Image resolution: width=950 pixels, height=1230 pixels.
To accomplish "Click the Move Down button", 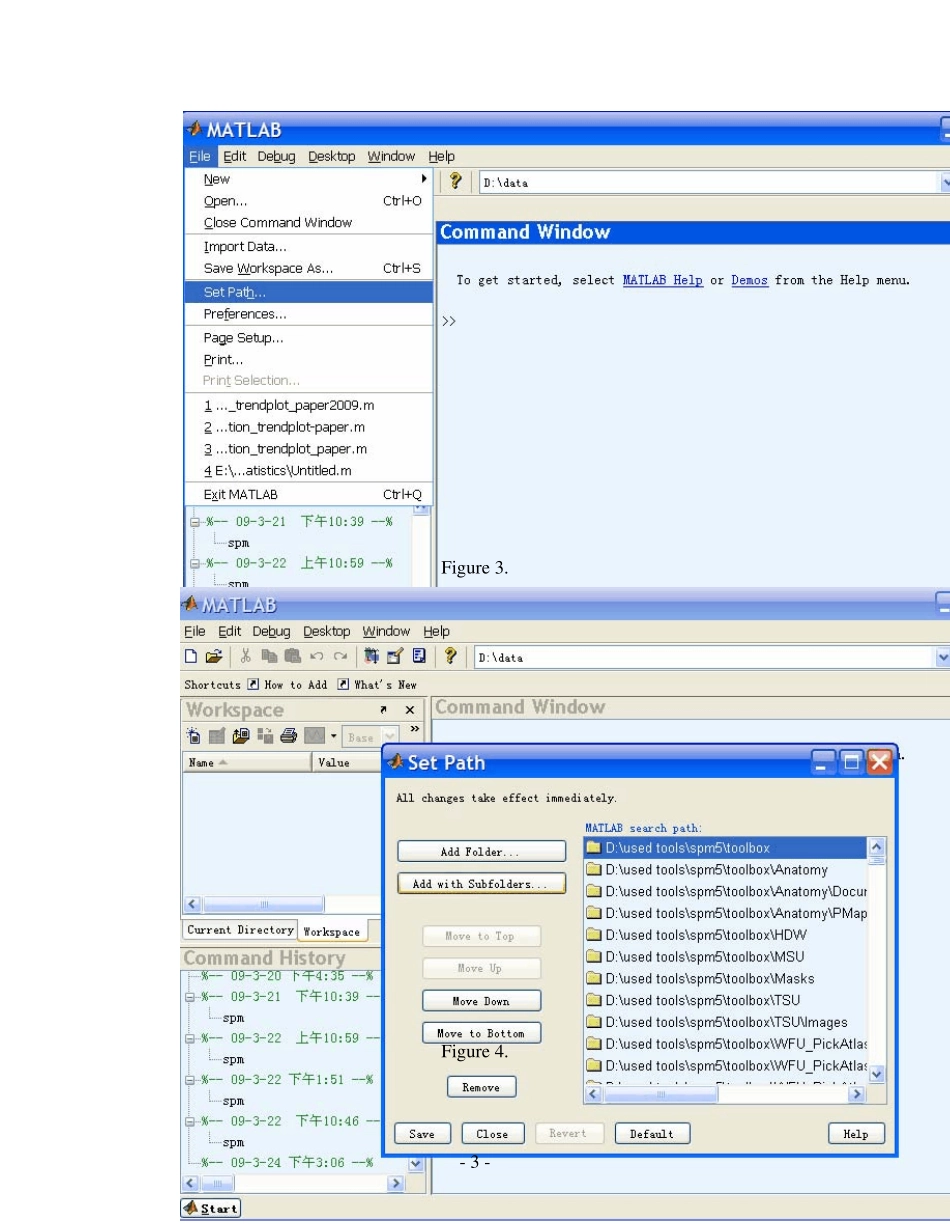I will point(481,1001).
